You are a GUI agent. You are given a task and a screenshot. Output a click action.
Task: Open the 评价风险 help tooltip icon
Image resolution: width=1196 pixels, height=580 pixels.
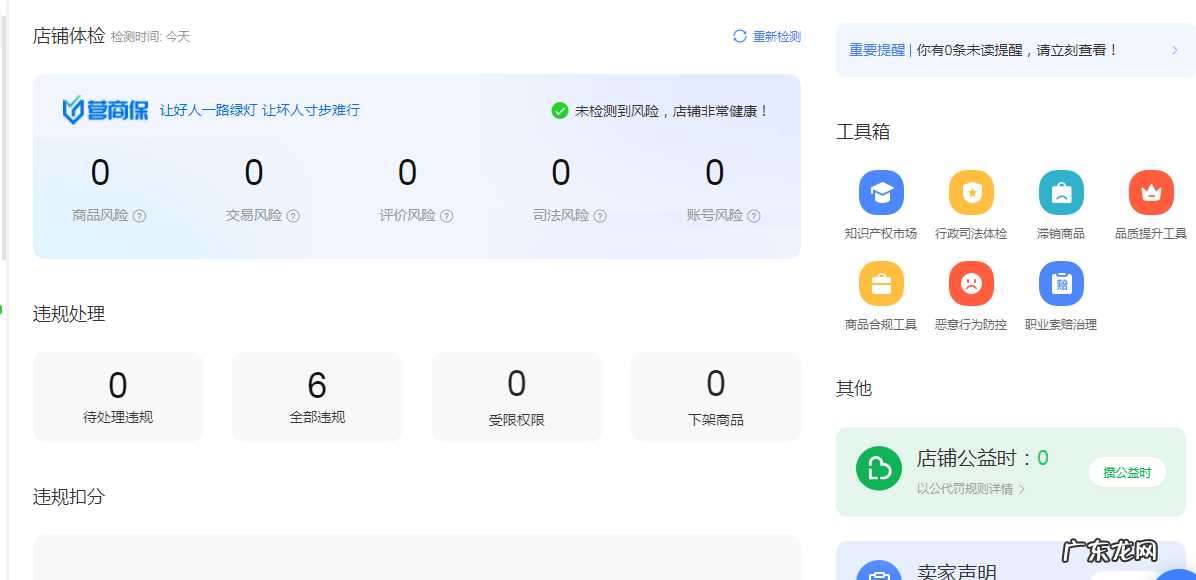446,216
